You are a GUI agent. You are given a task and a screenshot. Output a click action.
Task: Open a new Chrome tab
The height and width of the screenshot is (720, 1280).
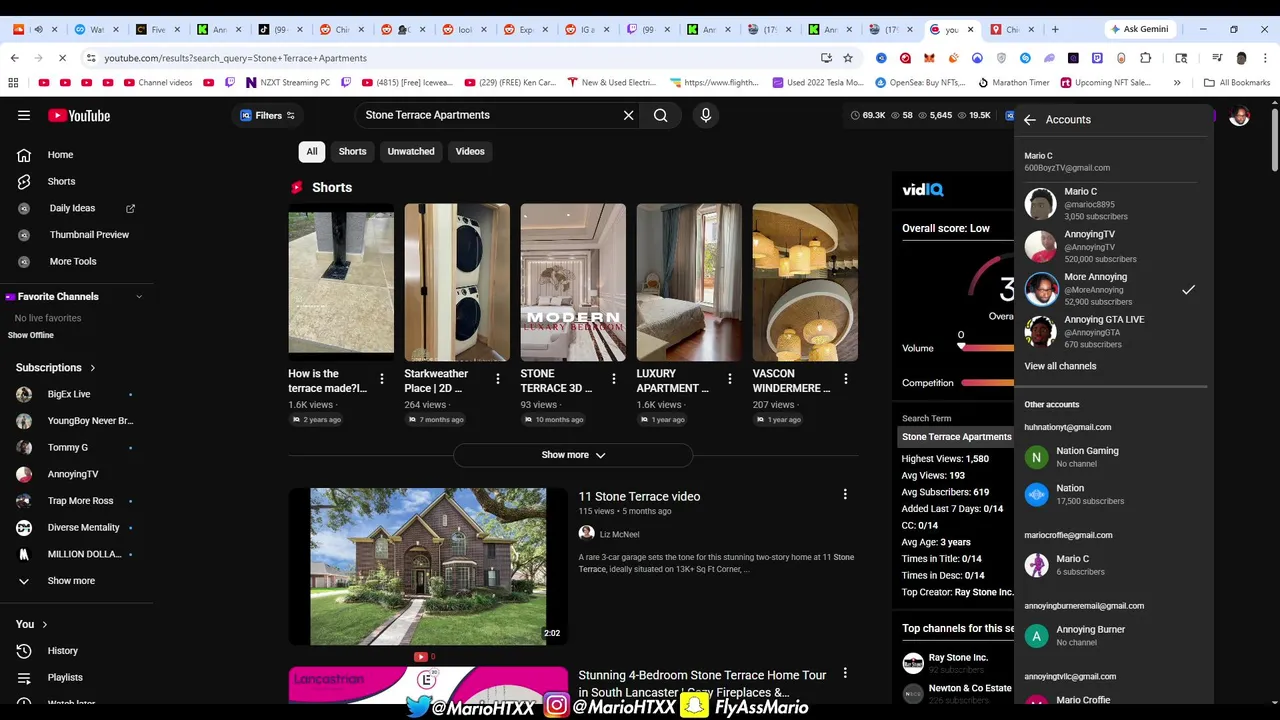click(x=1055, y=29)
